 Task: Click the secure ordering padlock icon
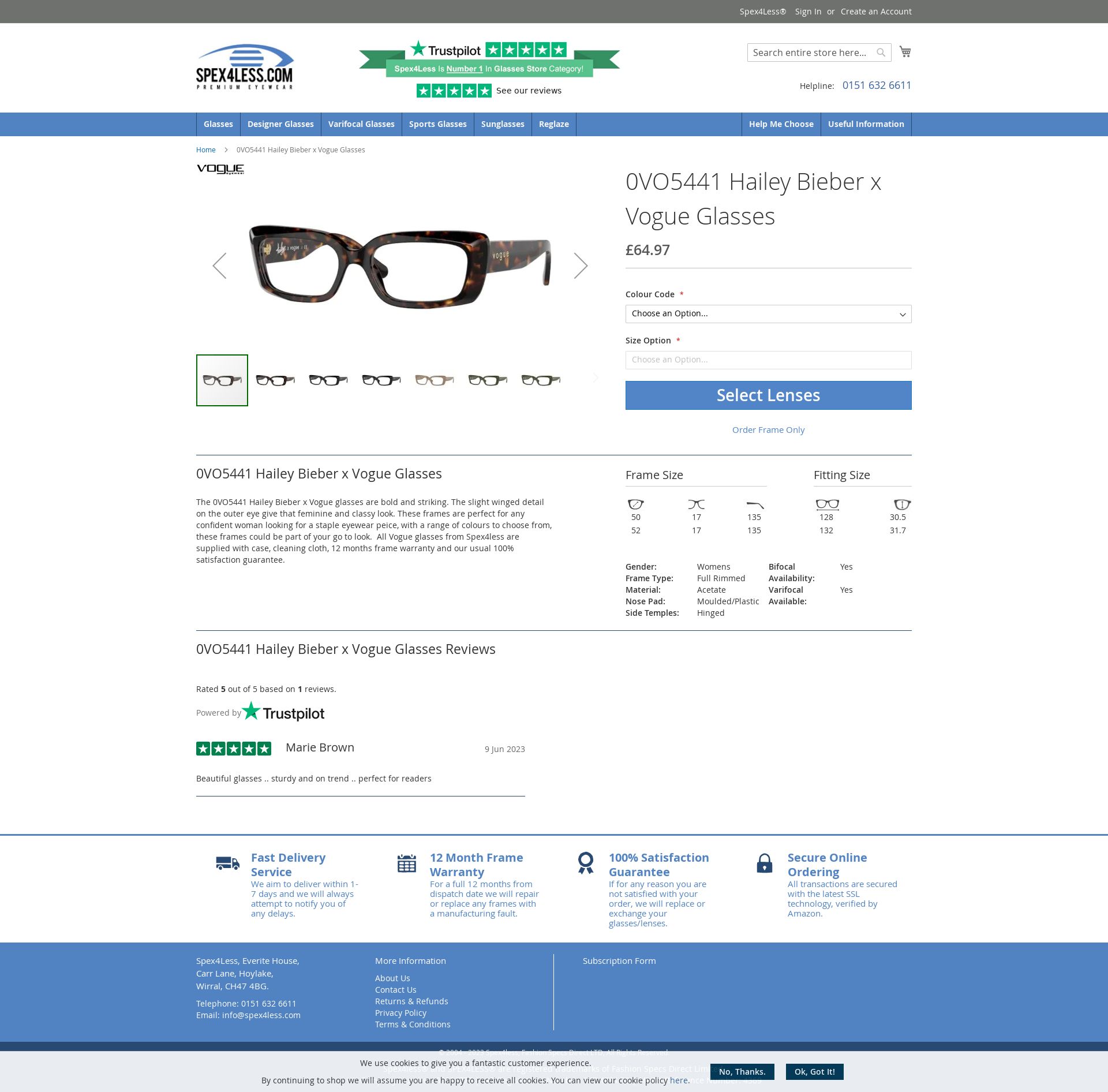765,863
